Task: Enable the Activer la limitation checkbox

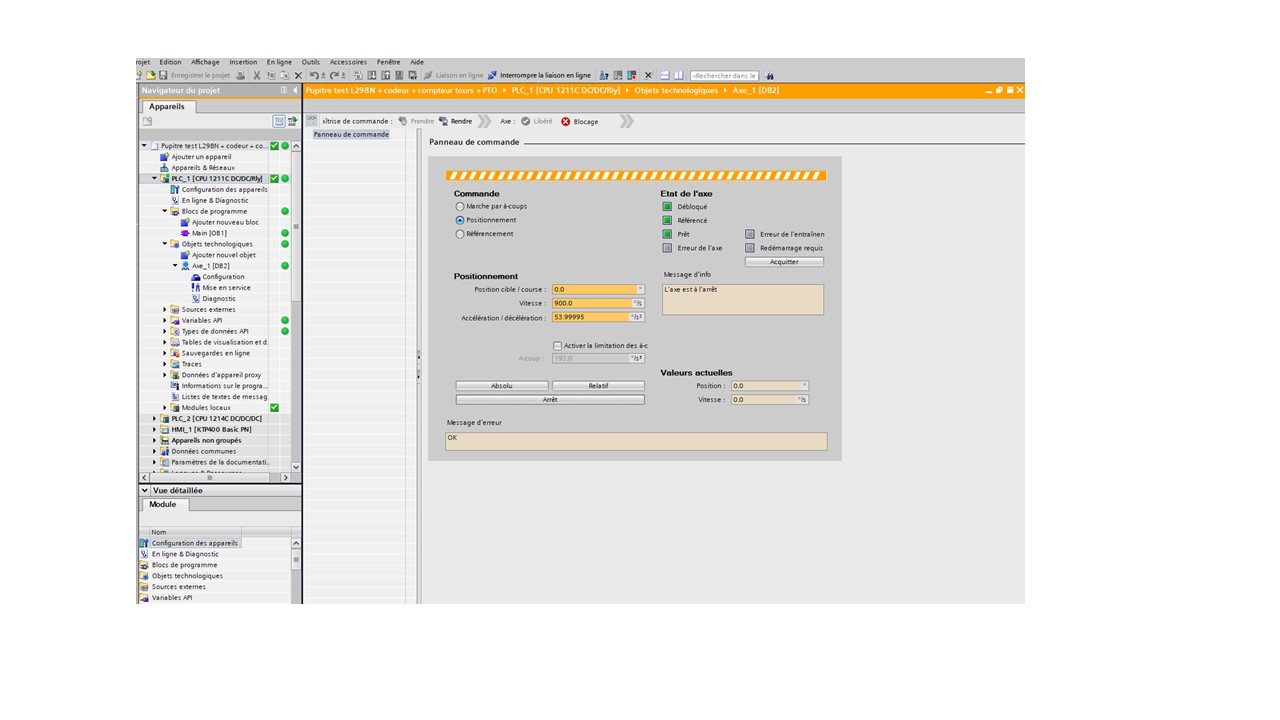Action: coord(557,346)
